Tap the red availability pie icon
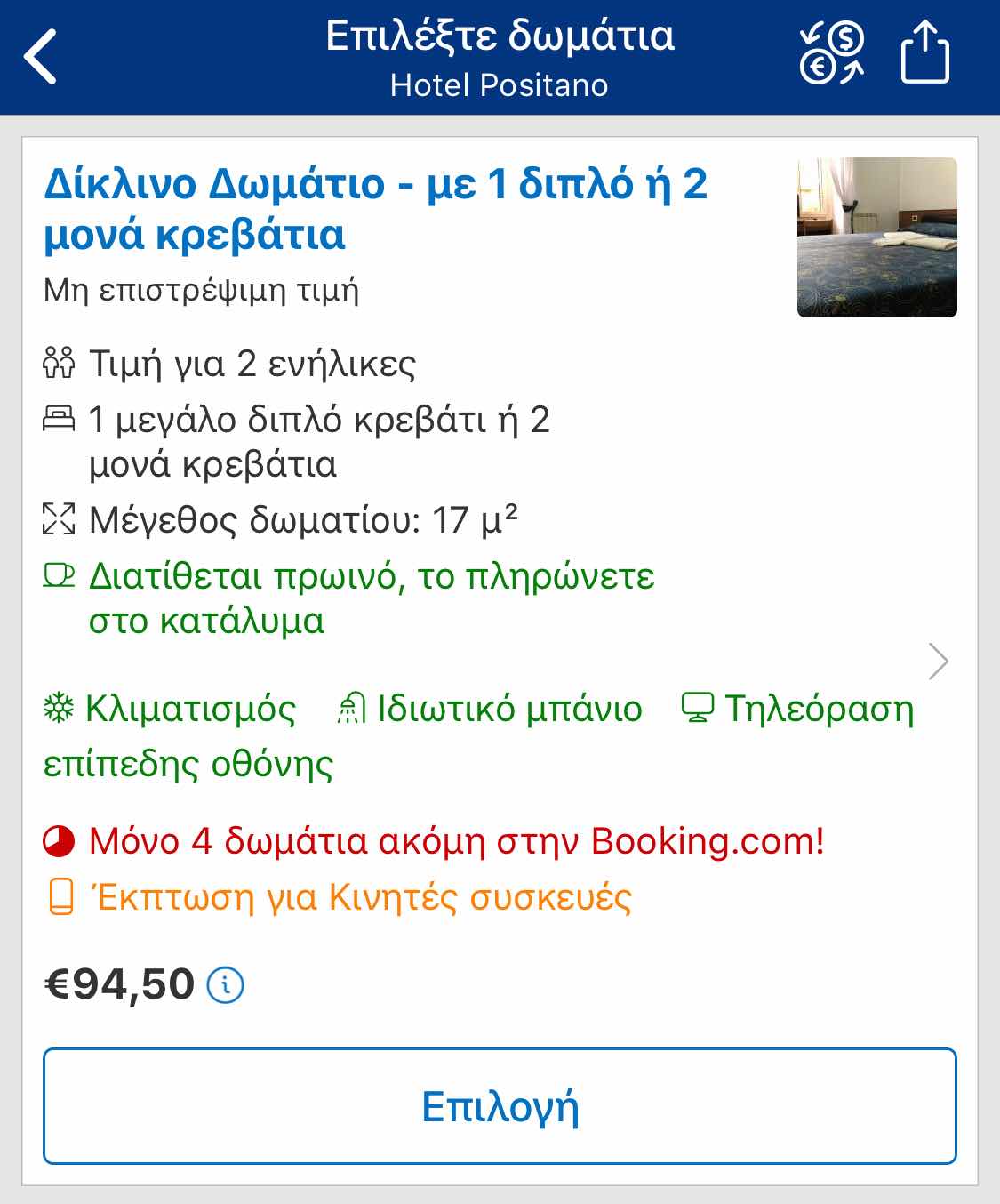 [59, 841]
